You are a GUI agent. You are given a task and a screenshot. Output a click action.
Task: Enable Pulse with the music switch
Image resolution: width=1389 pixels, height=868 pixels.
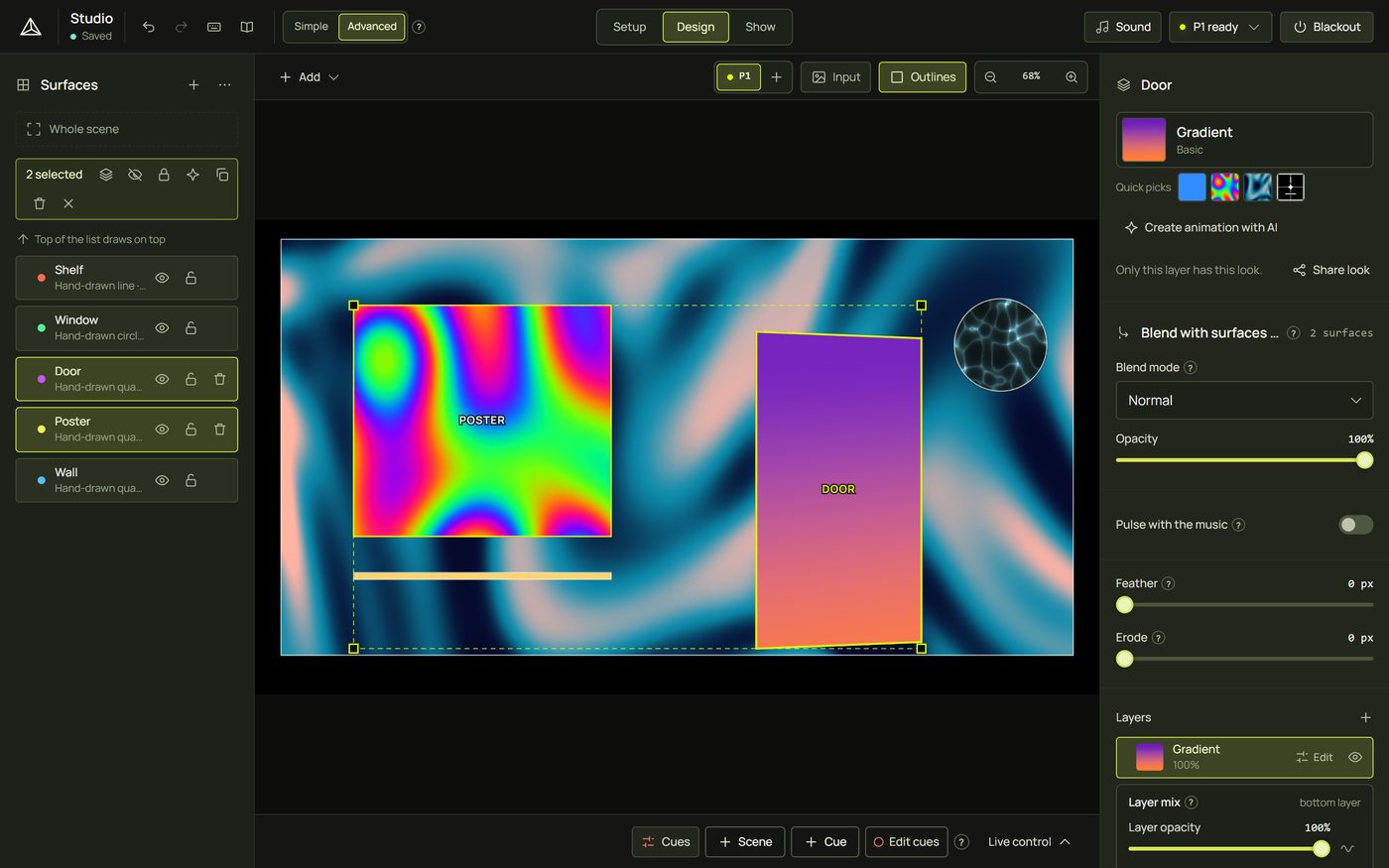click(1355, 525)
